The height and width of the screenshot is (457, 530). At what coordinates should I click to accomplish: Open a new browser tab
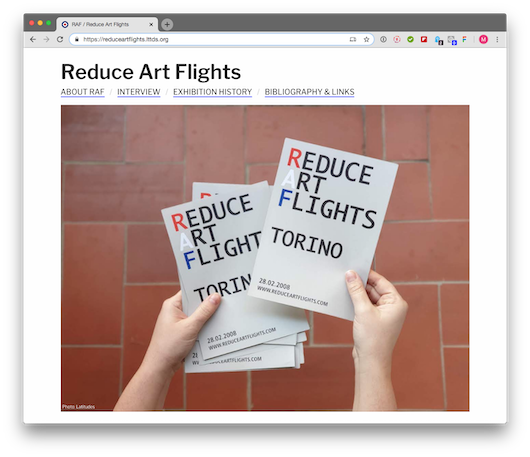tap(167, 24)
